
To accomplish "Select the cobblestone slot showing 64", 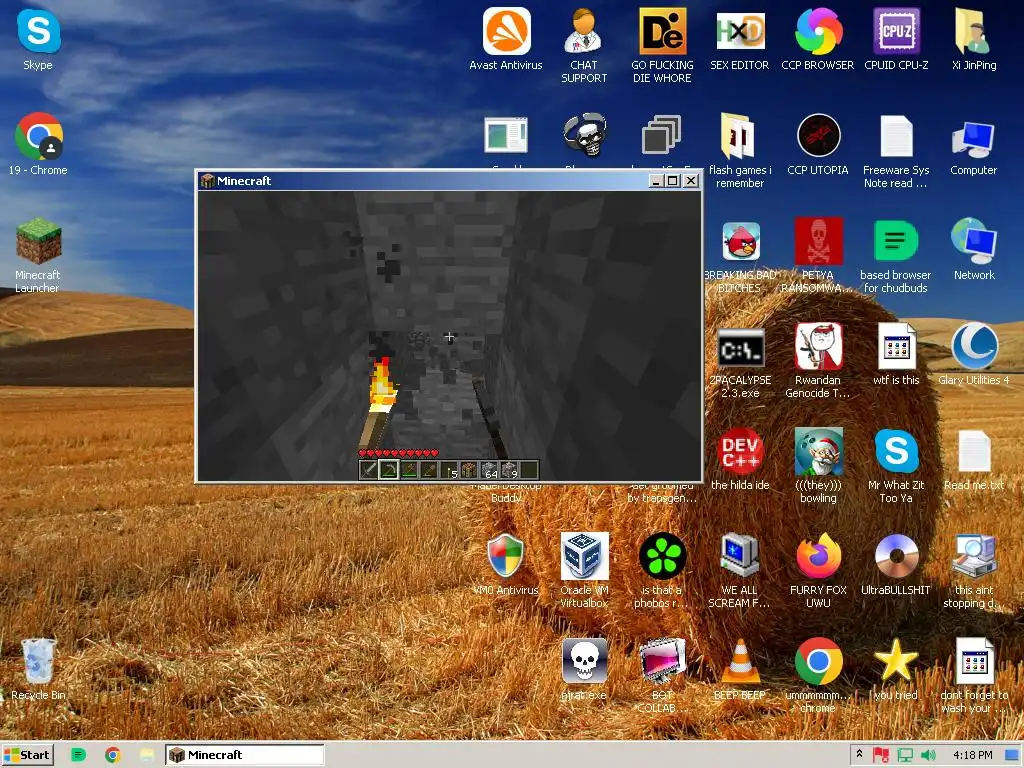I will (489, 469).
